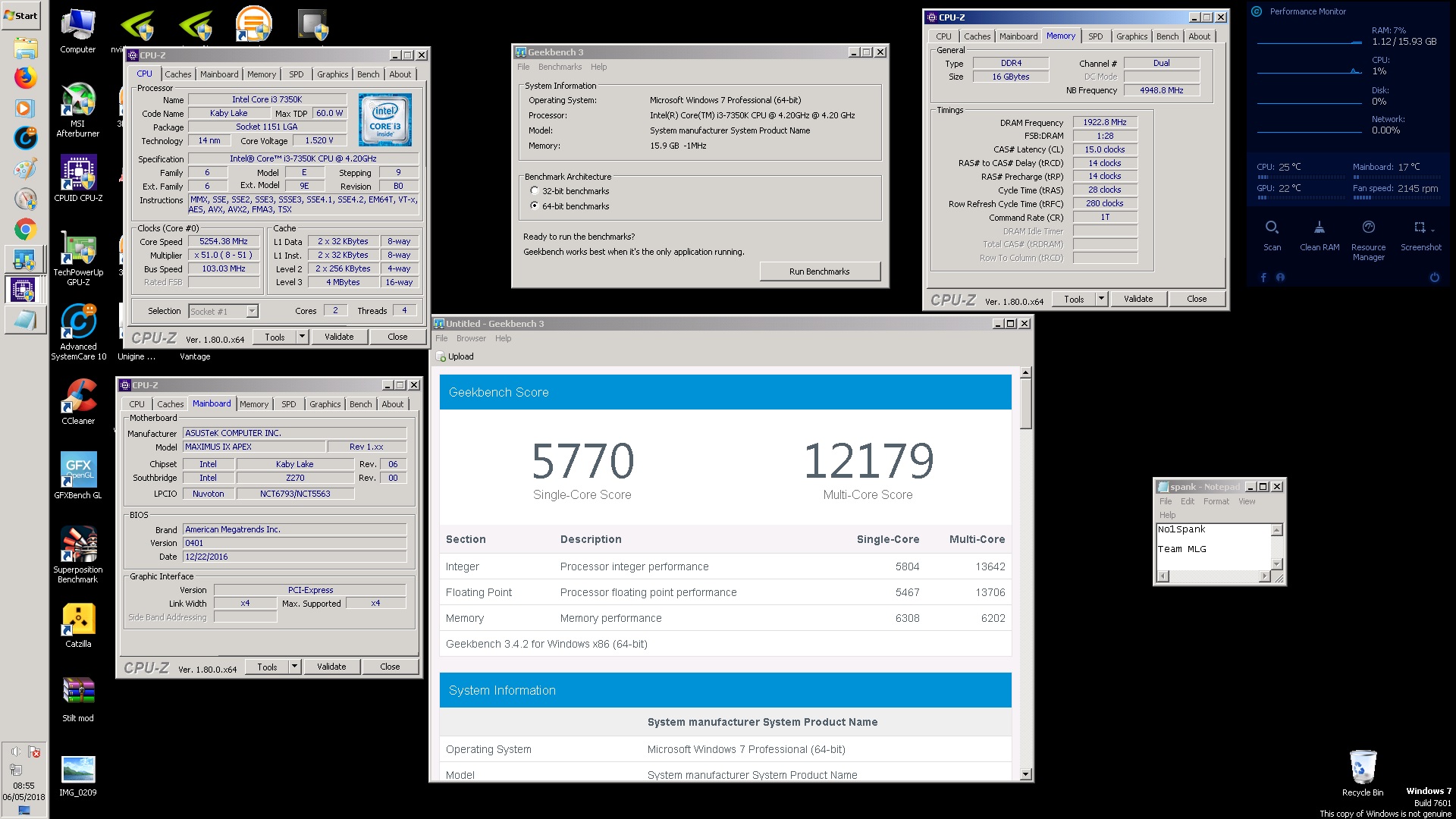Open Google Chrome taskbar icon
The height and width of the screenshot is (819, 1456).
(x=25, y=229)
